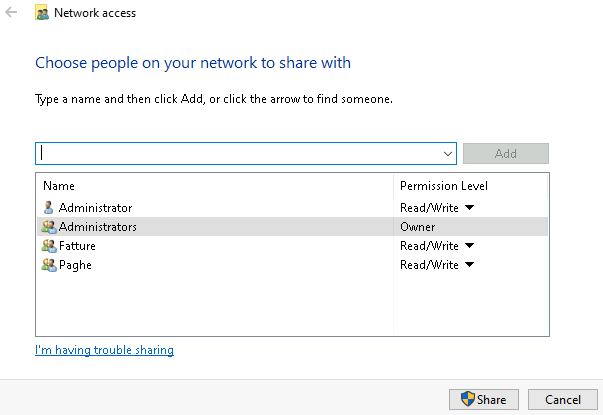
Task: Click the Network access title text
Action: pos(95,13)
